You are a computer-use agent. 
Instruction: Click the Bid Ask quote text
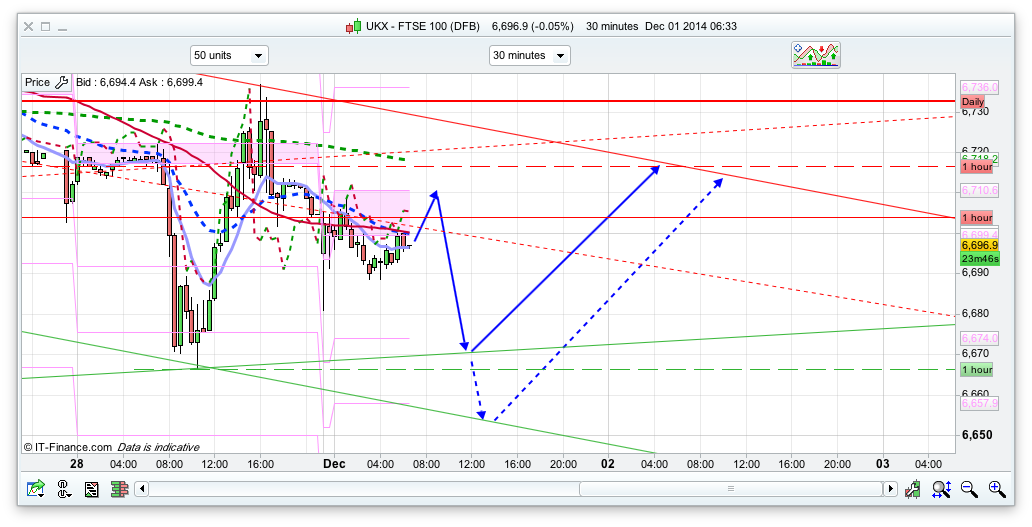[140, 82]
